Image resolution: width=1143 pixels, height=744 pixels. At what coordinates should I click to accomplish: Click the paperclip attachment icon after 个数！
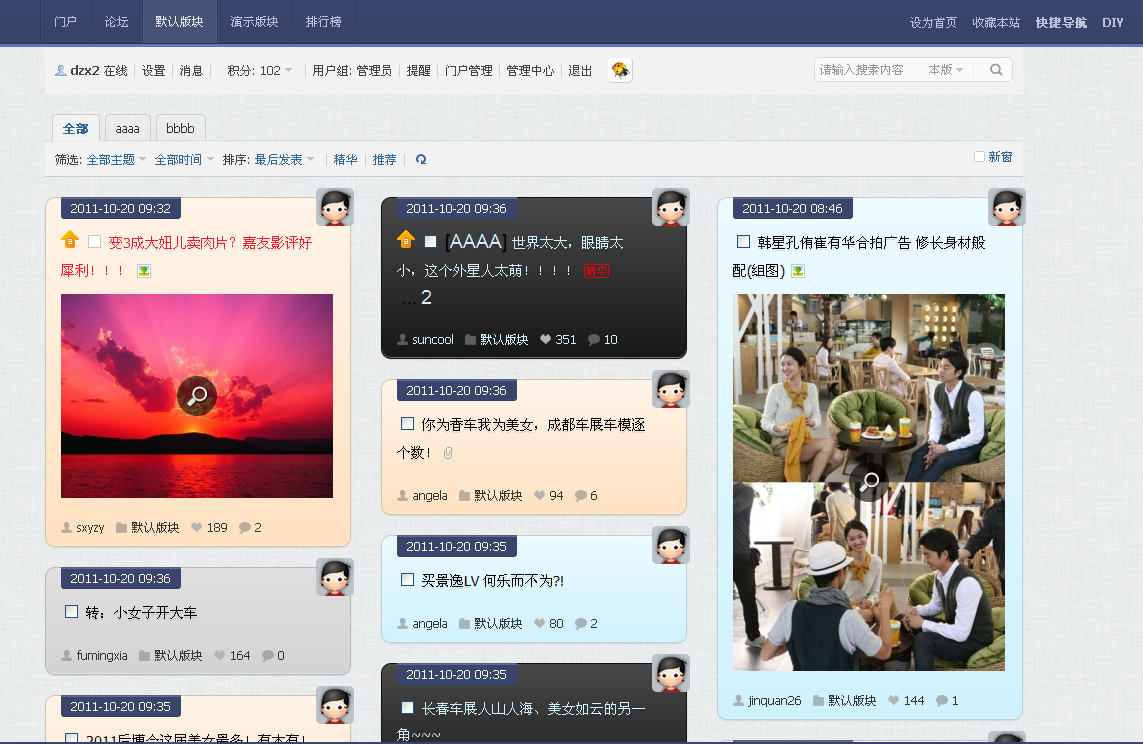click(x=448, y=453)
